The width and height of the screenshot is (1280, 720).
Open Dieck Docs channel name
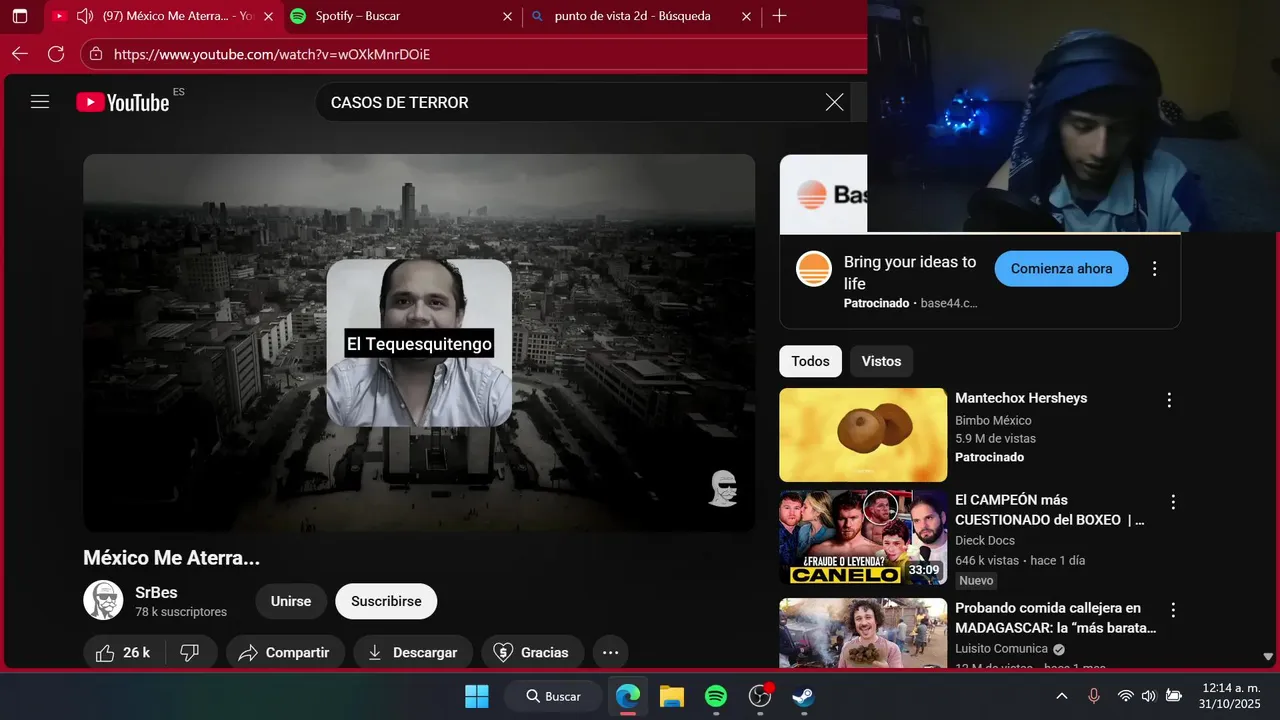coord(985,541)
